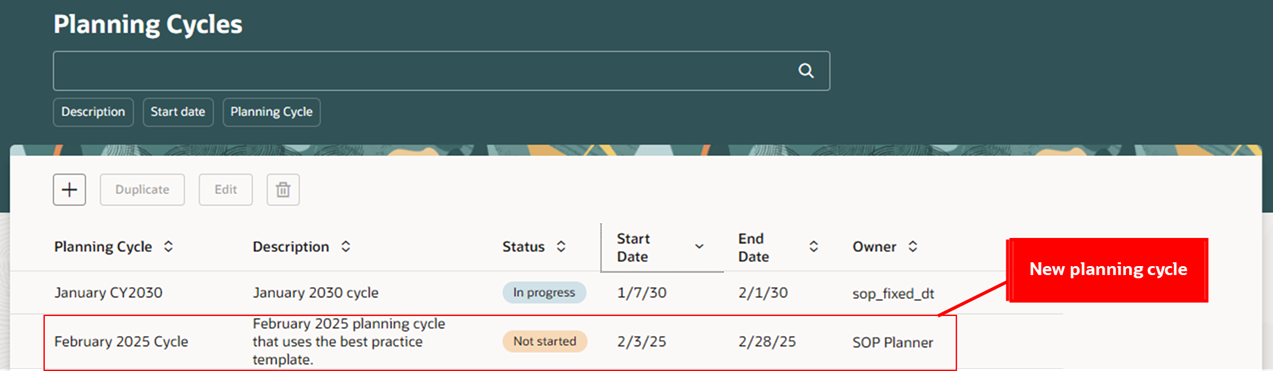Sort by Owner column arrows
This screenshot has height=371, width=1273.
coord(913,247)
